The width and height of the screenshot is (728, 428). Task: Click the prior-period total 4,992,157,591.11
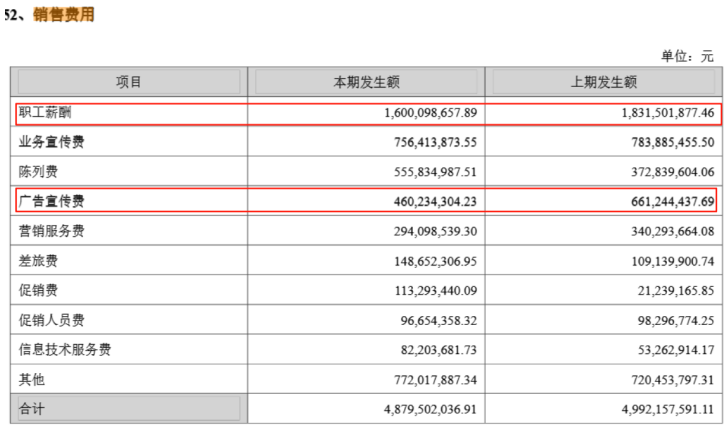(652, 409)
